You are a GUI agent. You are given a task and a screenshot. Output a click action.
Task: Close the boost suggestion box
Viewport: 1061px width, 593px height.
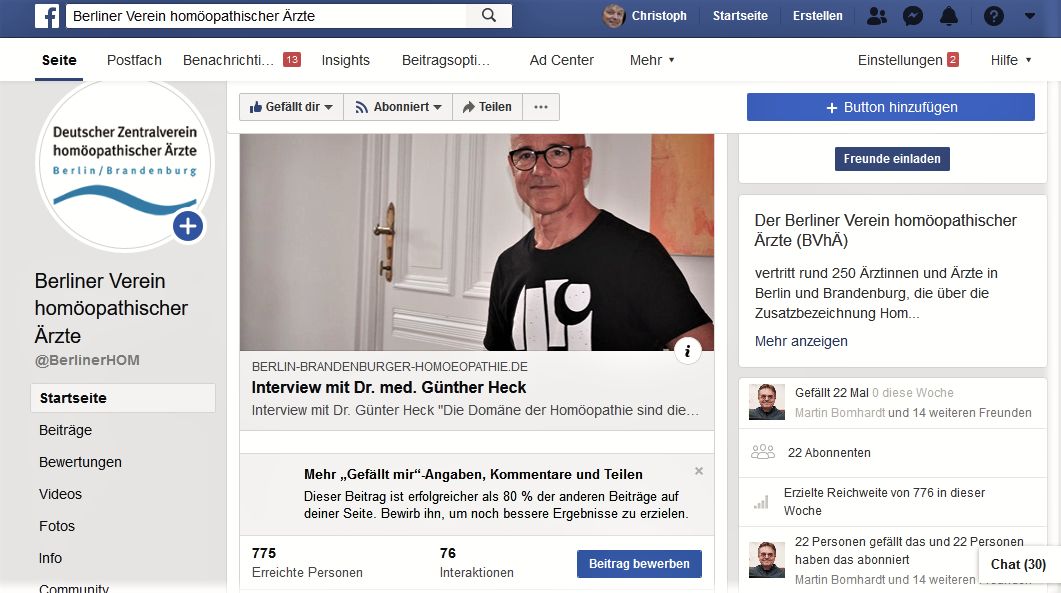699,470
